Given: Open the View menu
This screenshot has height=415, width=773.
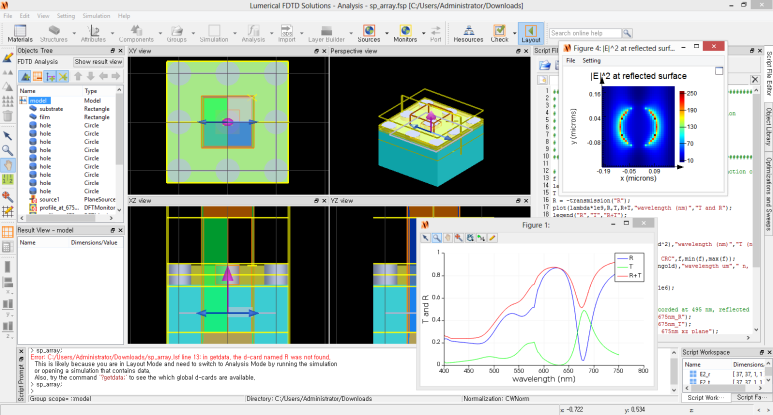Looking at the screenshot, I should click(x=43, y=16).
